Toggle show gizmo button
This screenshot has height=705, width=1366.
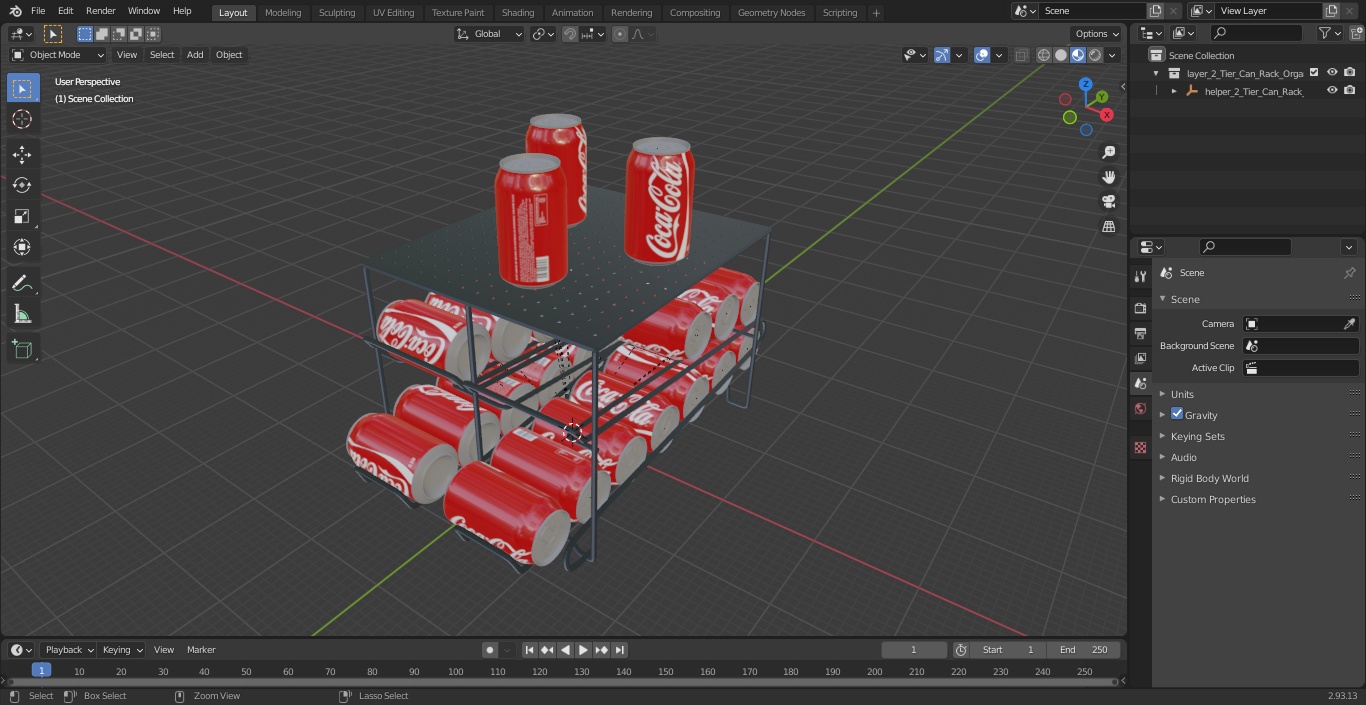pos(942,55)
